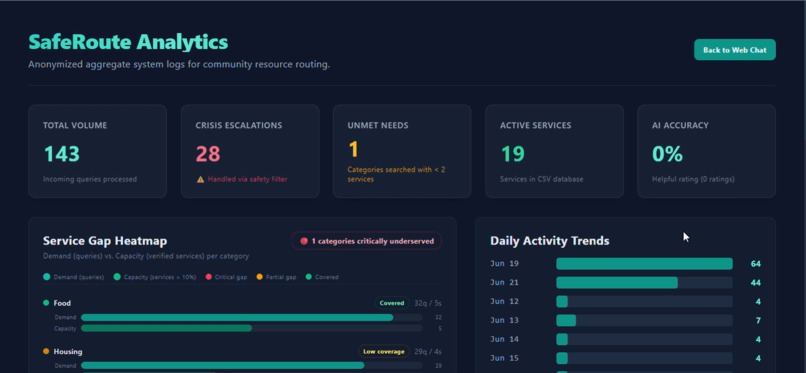The width and height of the screenshot is (806, 373).
Task: Click the Active Services value 19
Action: tap(512, 154)
